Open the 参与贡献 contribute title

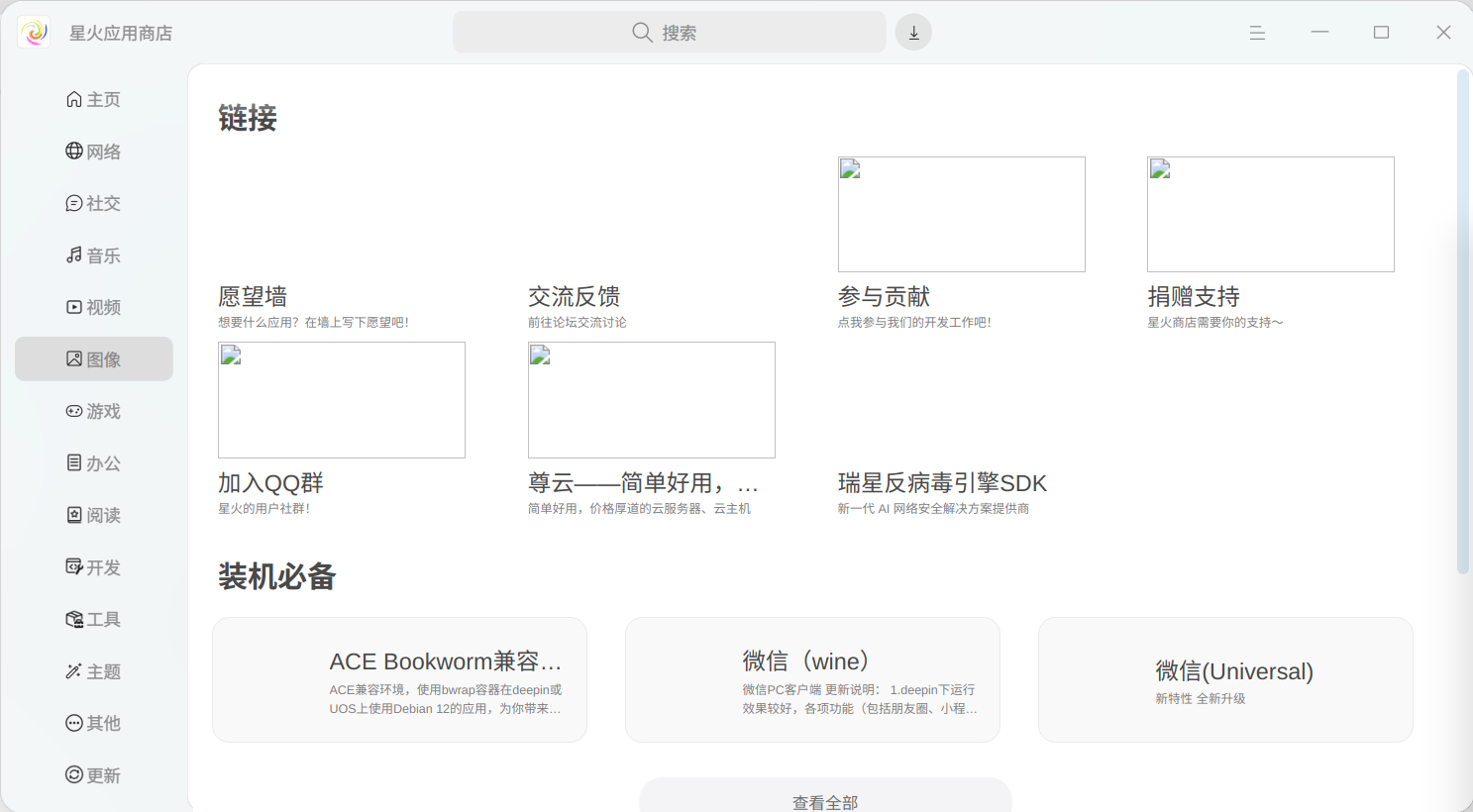[885, 296]
